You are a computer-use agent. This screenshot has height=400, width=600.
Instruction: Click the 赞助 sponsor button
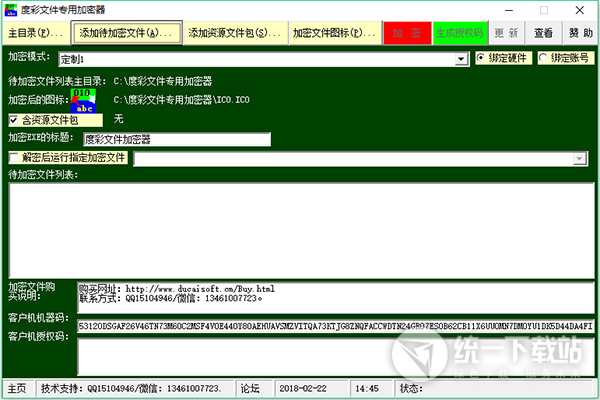click(x=579, y=33)
